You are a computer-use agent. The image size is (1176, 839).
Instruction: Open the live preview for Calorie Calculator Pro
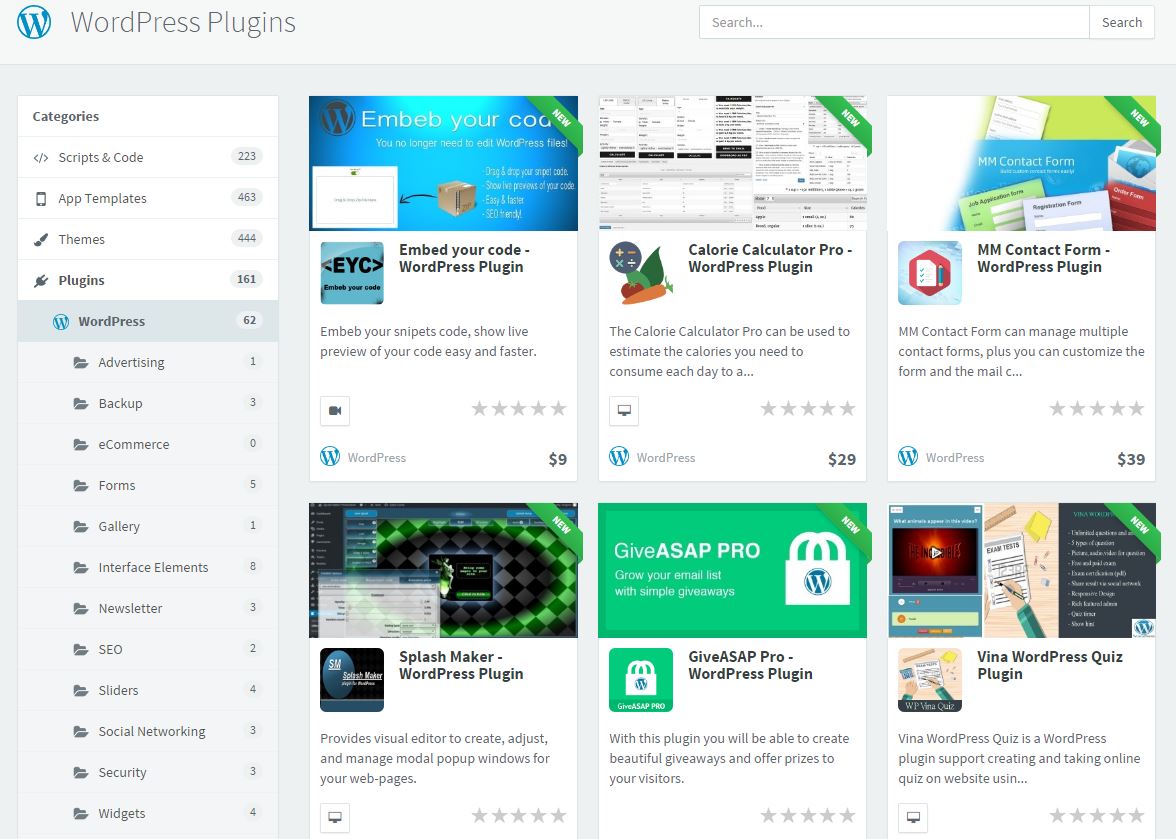point(624,411)
